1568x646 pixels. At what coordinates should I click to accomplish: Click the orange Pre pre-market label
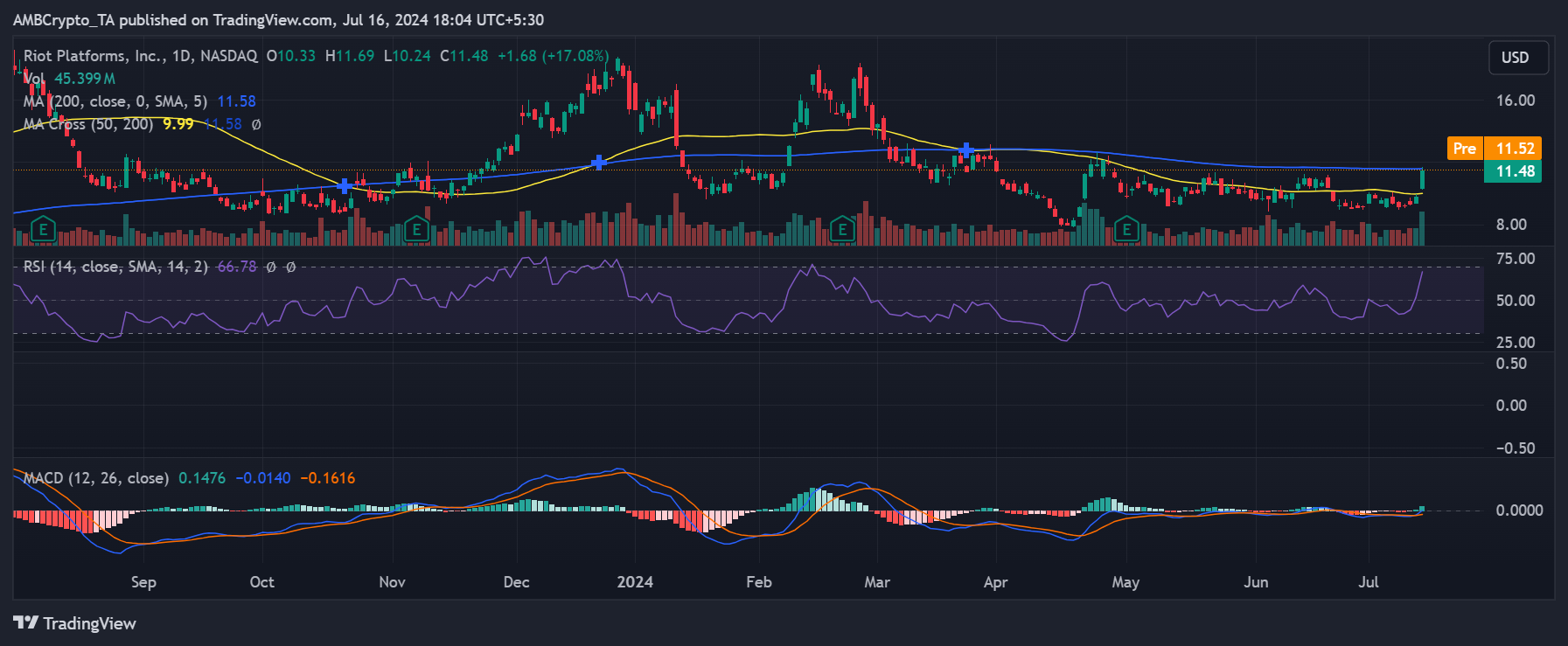click(x=1465, y=149)
